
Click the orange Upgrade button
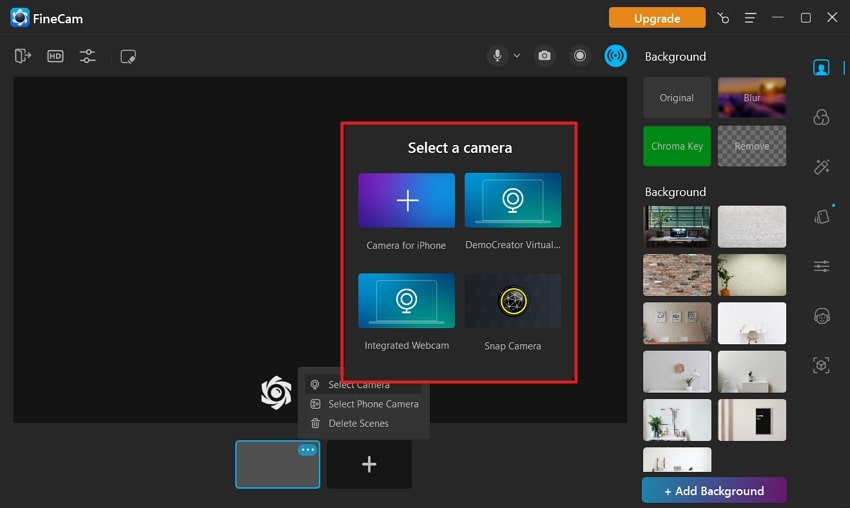pos(657,18)
